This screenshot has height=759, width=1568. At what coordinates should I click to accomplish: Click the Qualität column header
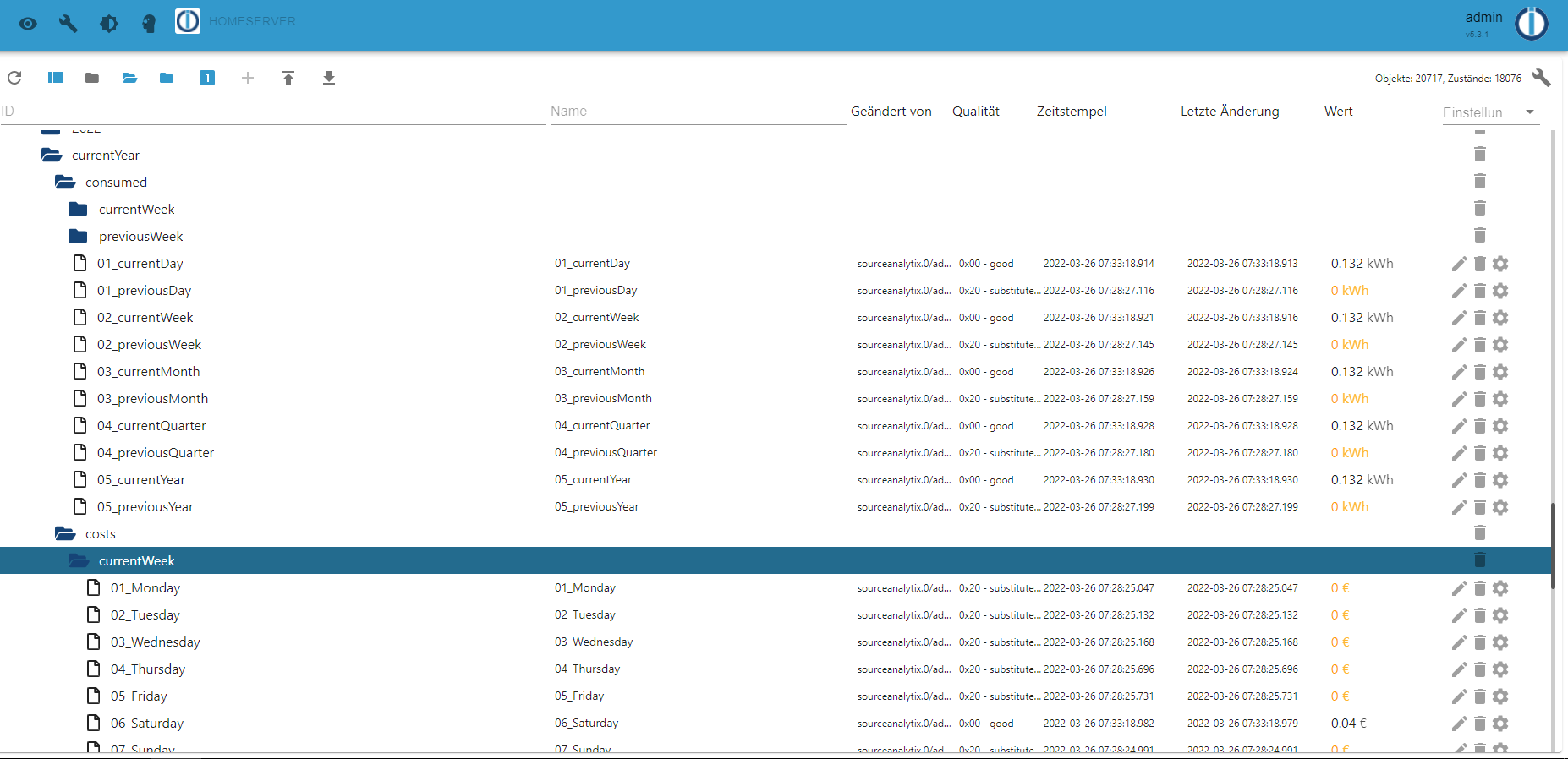pos(975,112)
